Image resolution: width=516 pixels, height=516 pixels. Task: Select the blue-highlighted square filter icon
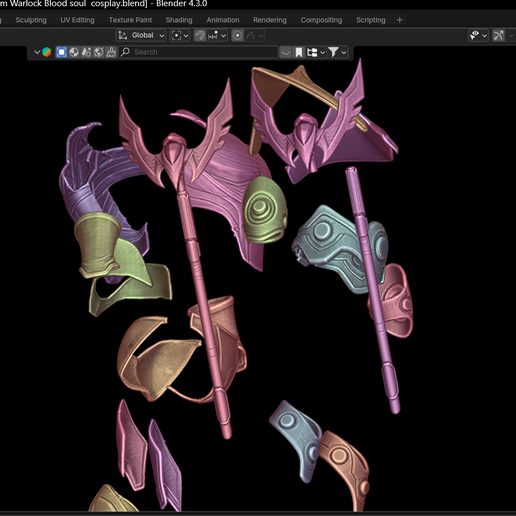[61, 52]
